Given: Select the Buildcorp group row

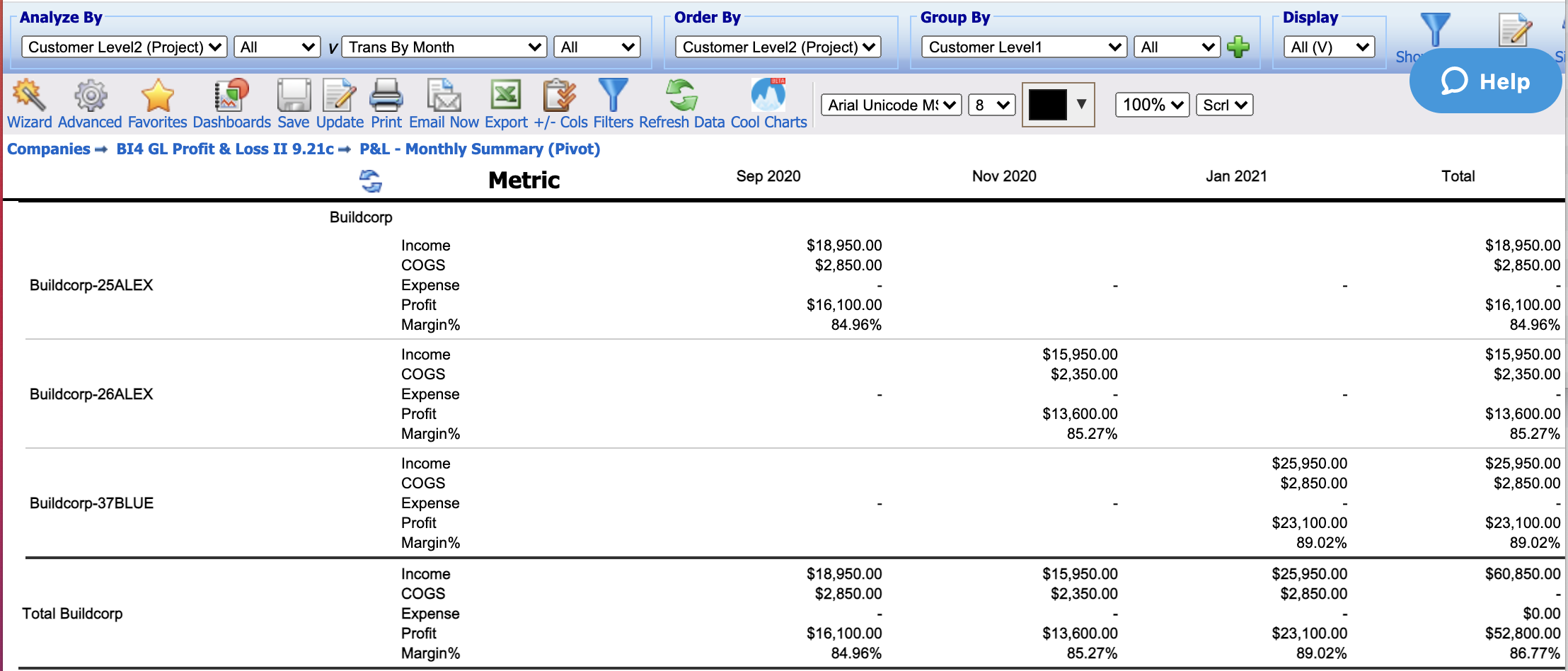Looking at the screenshot, I should (x=361, y=217).
